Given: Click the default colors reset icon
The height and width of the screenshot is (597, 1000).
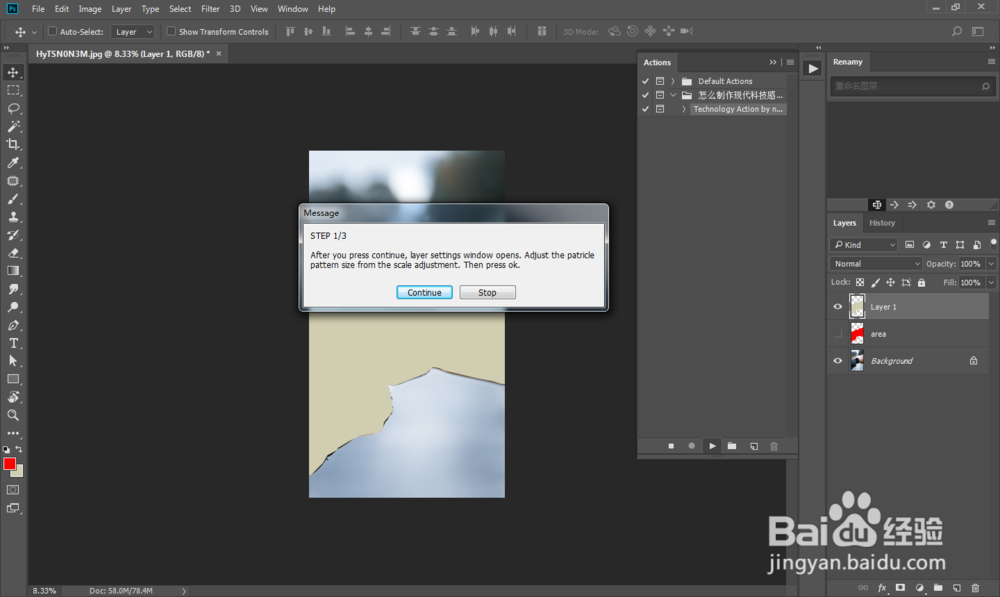Looking at the screenshot, I should [x=6, y=449].
